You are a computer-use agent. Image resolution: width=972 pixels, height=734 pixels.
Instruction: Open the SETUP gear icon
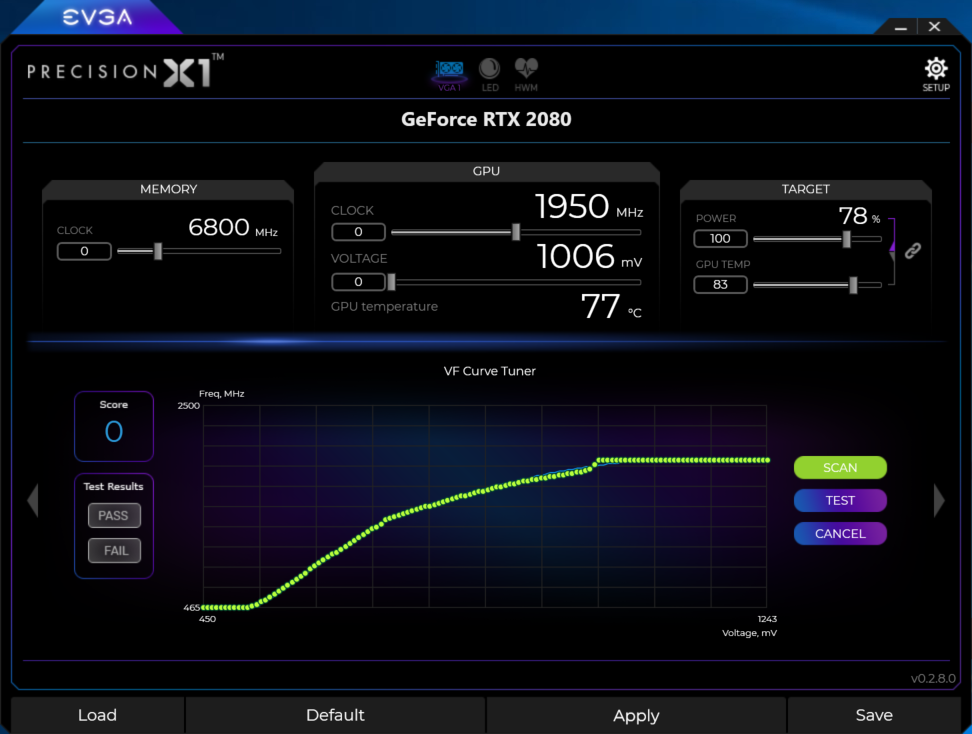click(x=935, y=74)
